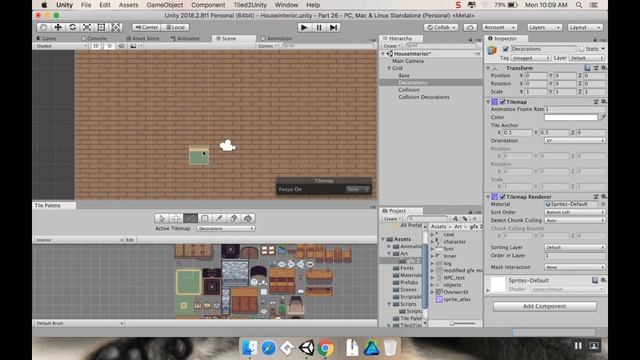The image size is (640, 360).
Task: Open Spotlight search in menu bar
Action: click(x=579, y=5)
